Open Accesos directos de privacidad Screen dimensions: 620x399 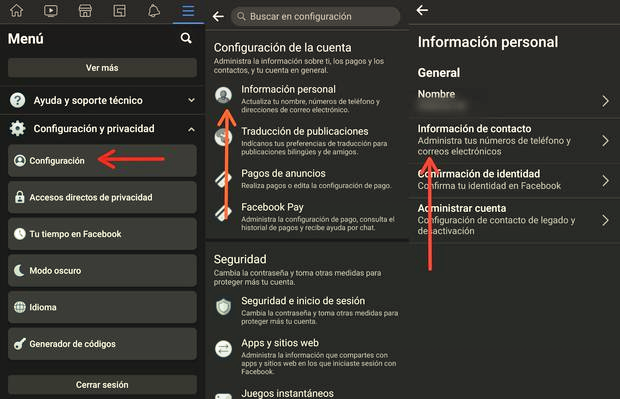coord(102,197)
